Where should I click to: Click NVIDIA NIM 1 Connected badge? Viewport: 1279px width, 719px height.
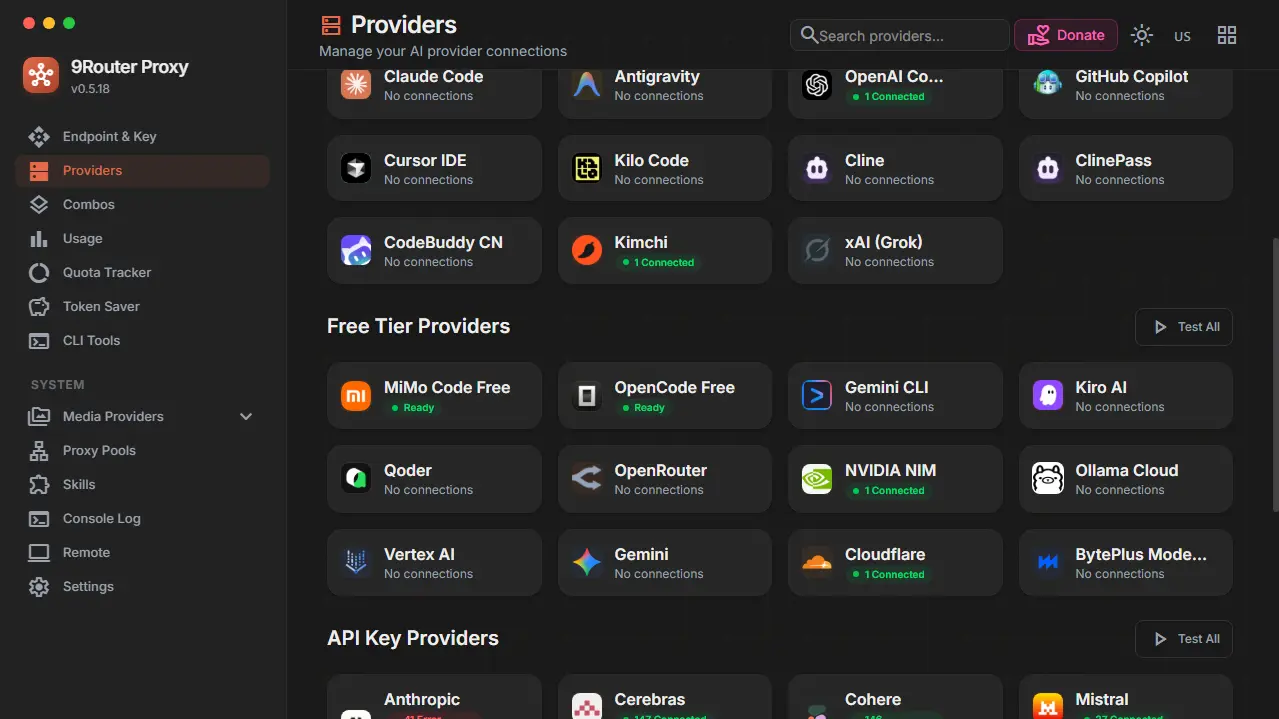888,491
